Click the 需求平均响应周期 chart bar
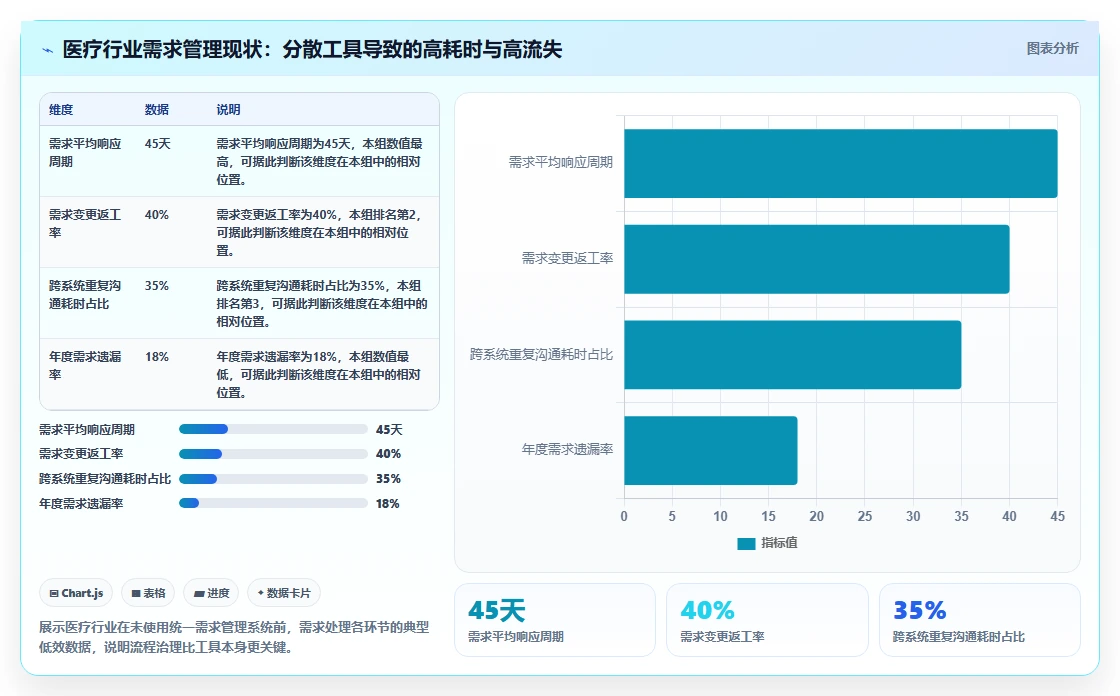The image size is (1120, 696). point(841,163)
